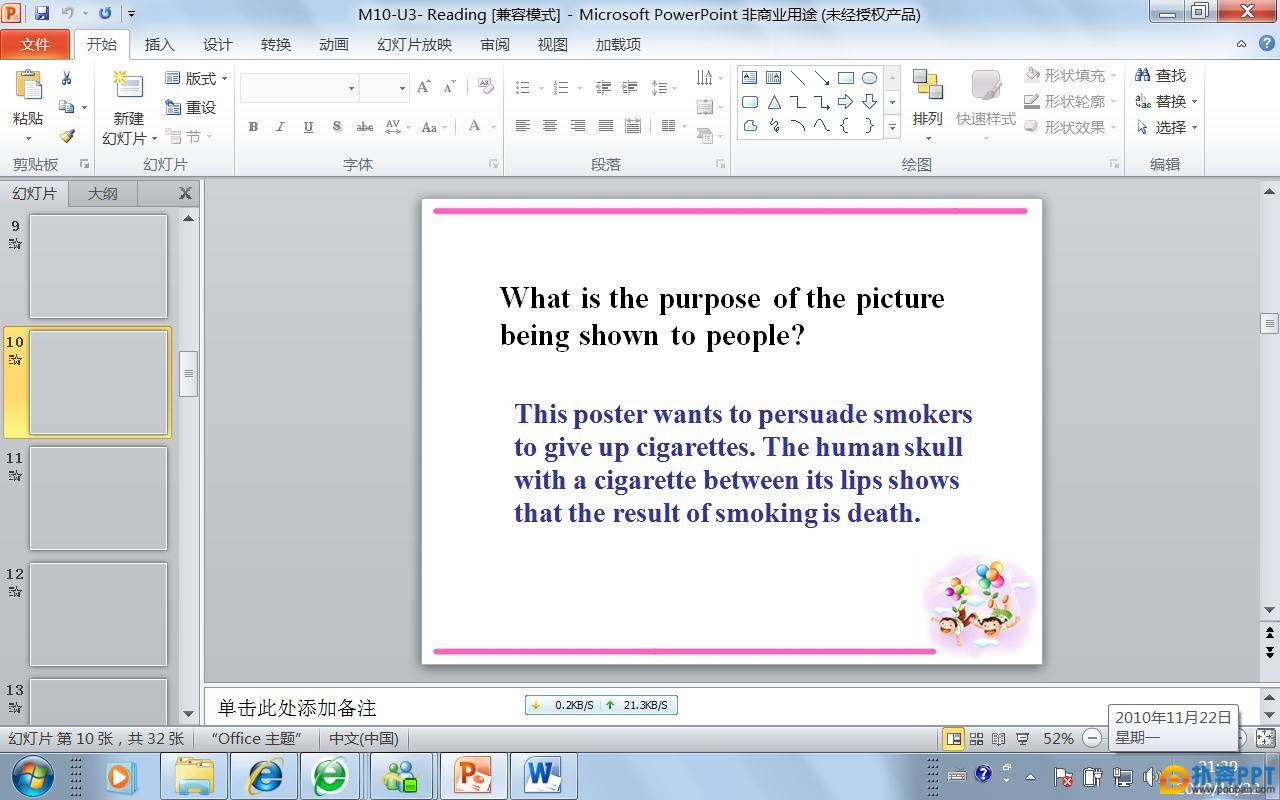The image size is (1280, 800).
Task: Switch to Slide Sorter view icon
Action: [976, 739]
